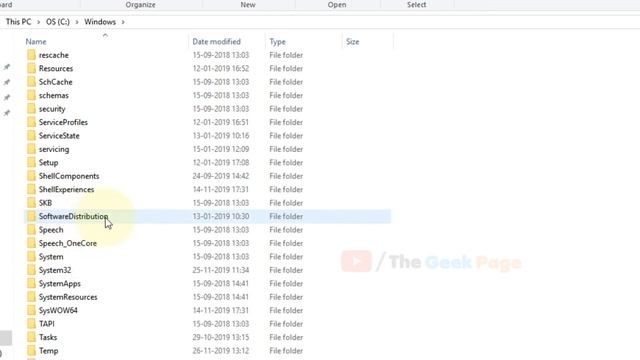This screenshot has height=360, width=640.
Task: Select the 'security' folder name
Action: (x=52, y=109)
